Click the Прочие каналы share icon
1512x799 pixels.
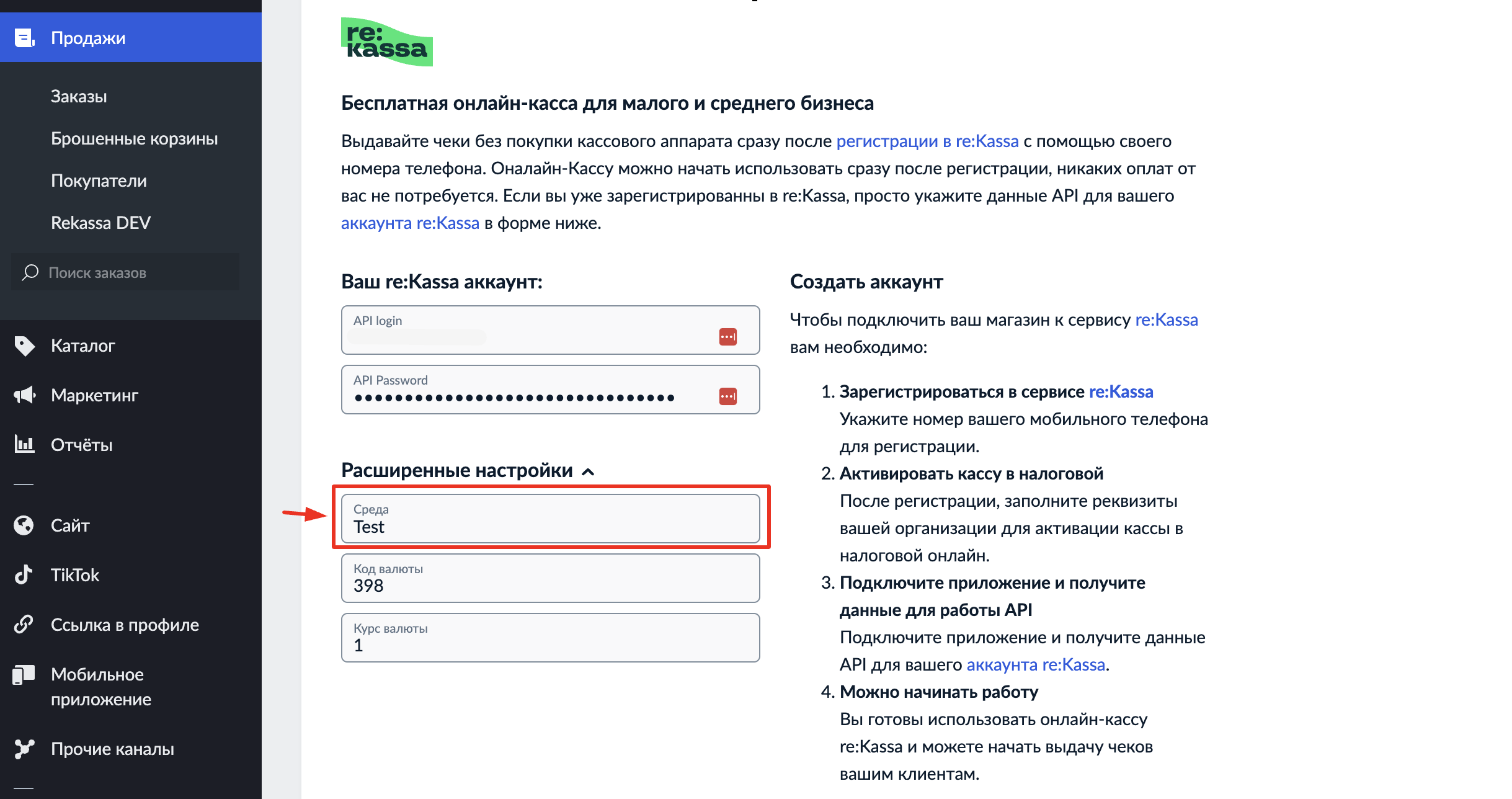point(24,749)
